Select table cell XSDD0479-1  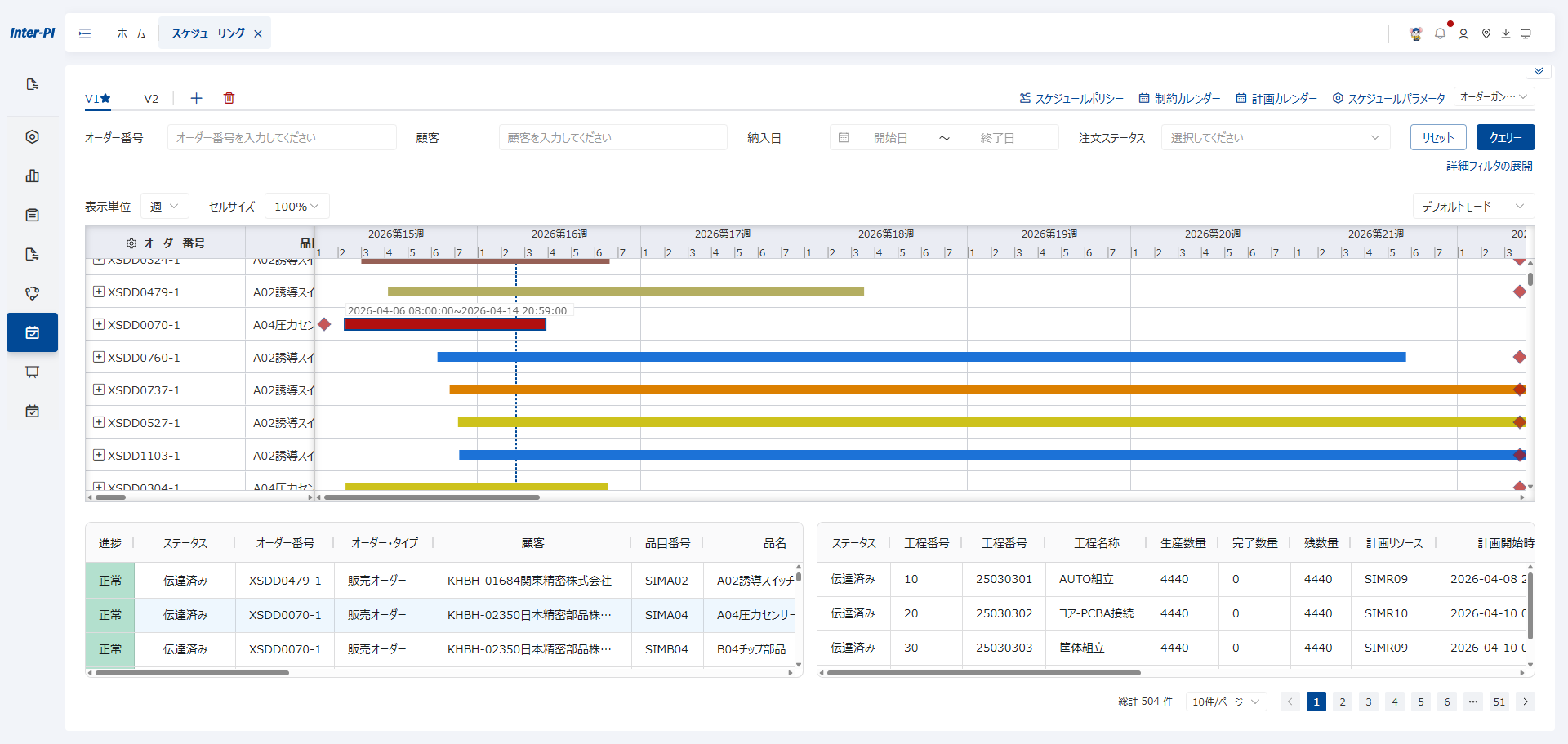[x=285, y=581]
